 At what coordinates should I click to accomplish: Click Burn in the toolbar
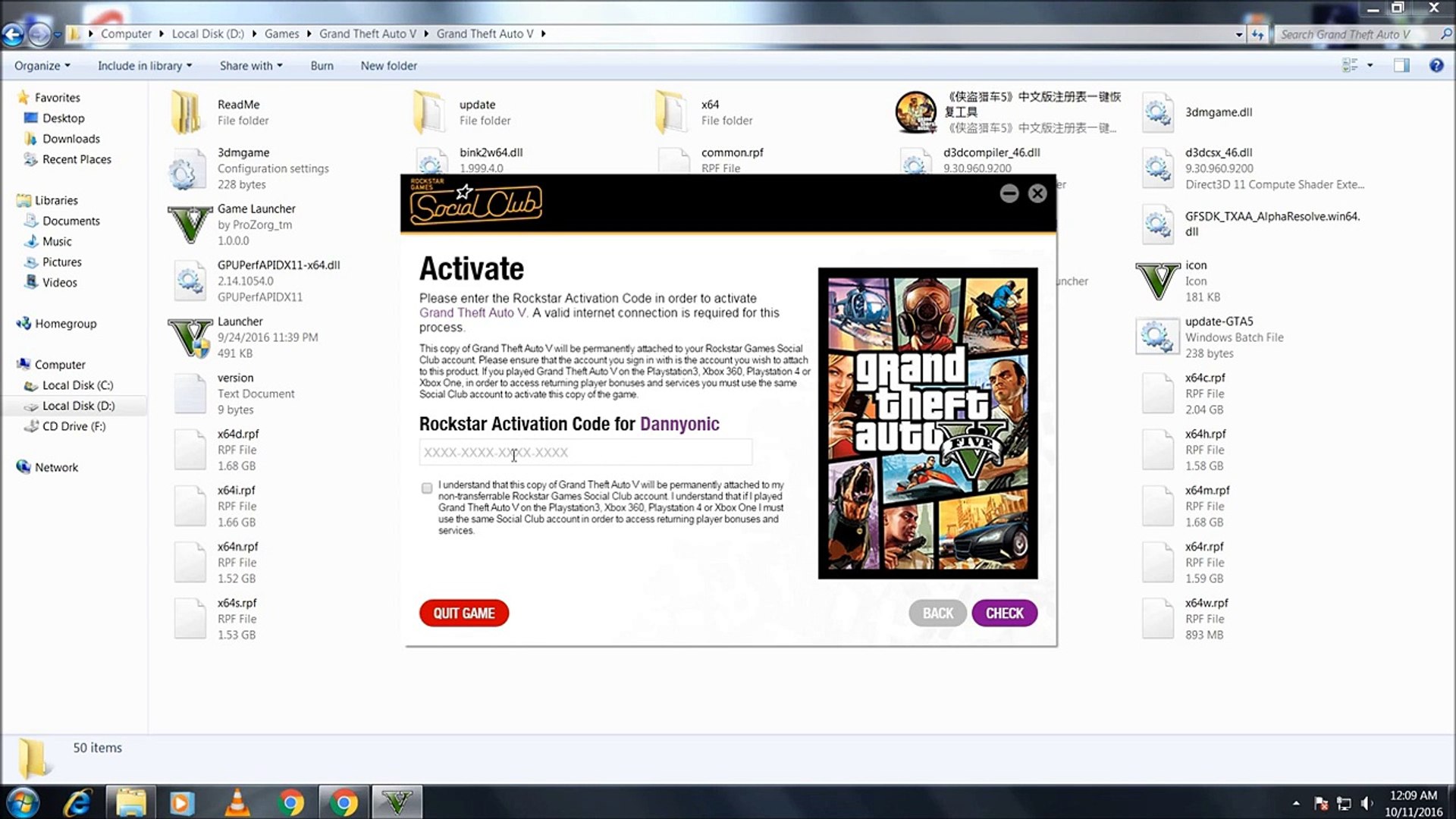(322, 66)
